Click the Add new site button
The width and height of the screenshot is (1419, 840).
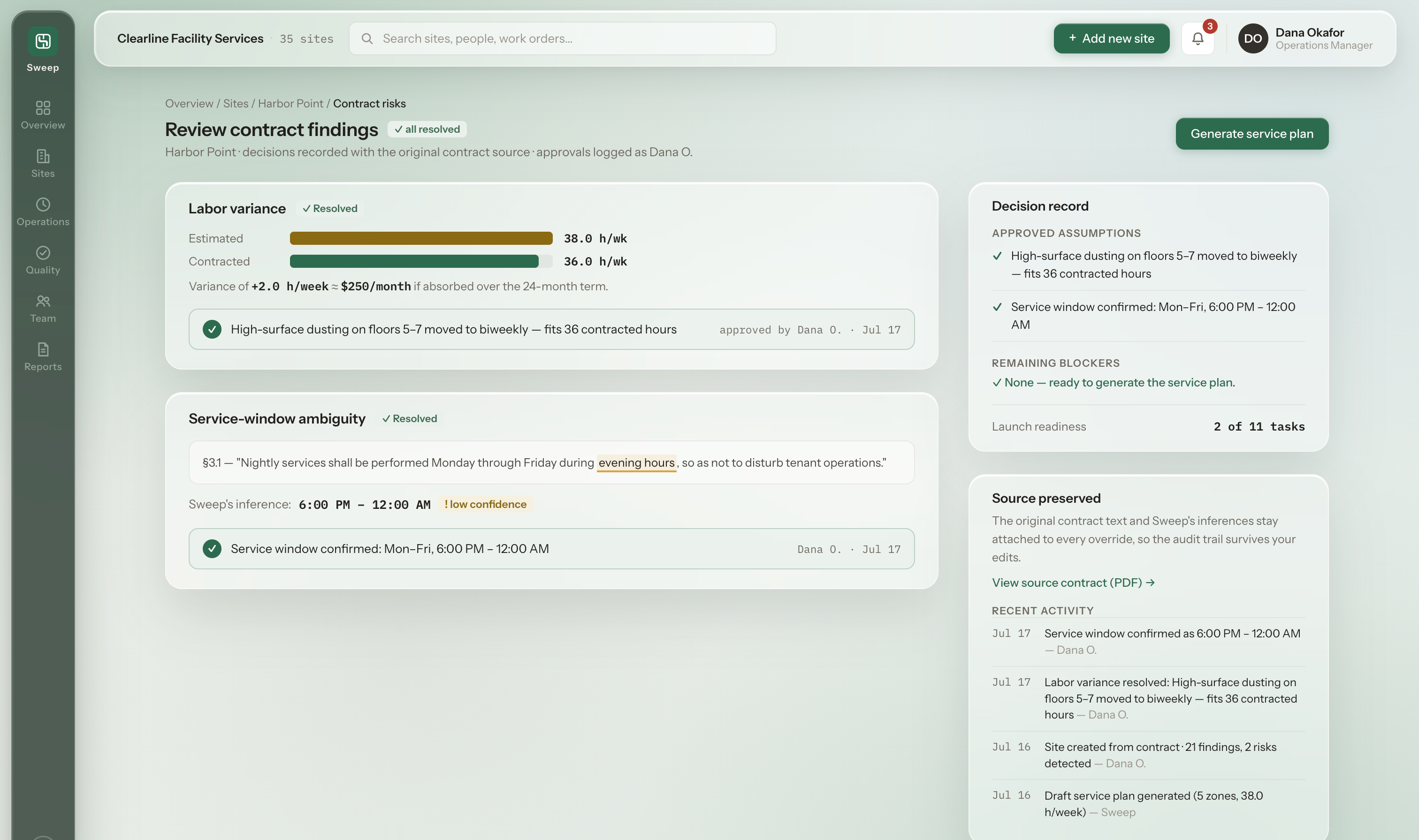tap(1111, 38)
